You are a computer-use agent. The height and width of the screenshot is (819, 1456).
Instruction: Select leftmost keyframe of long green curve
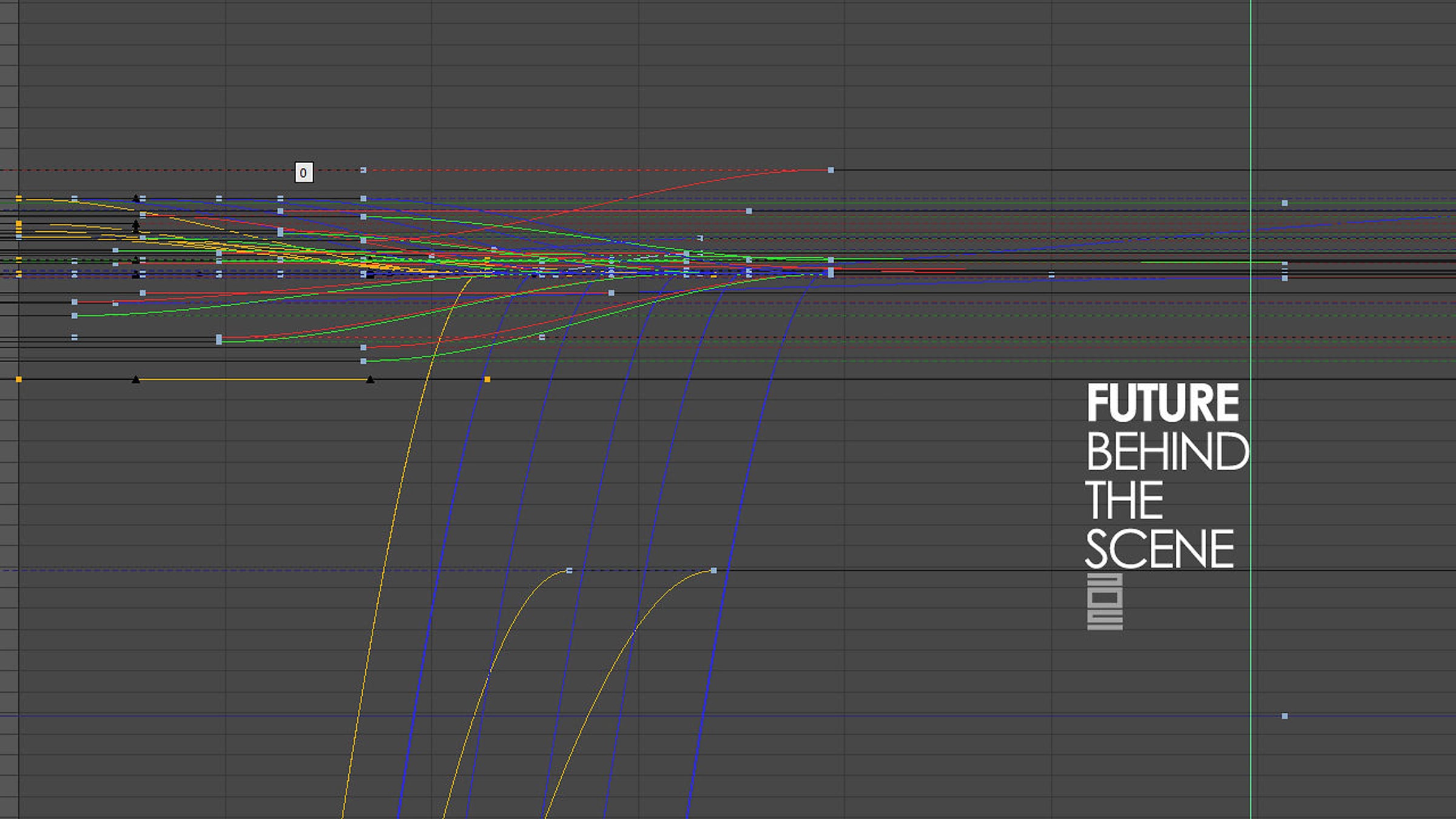tap(75, 316)
